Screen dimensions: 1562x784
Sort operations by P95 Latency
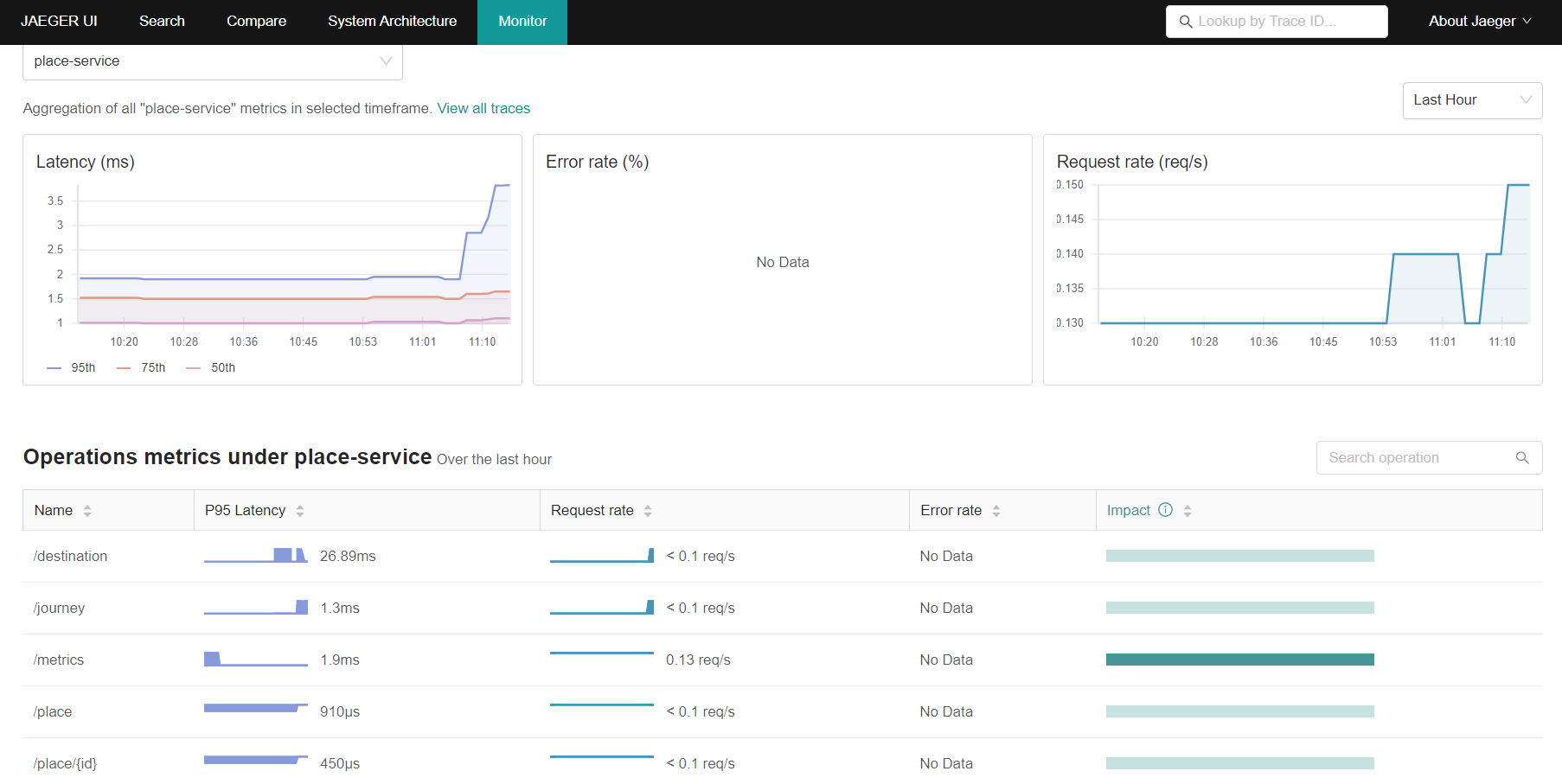point(299,510)
